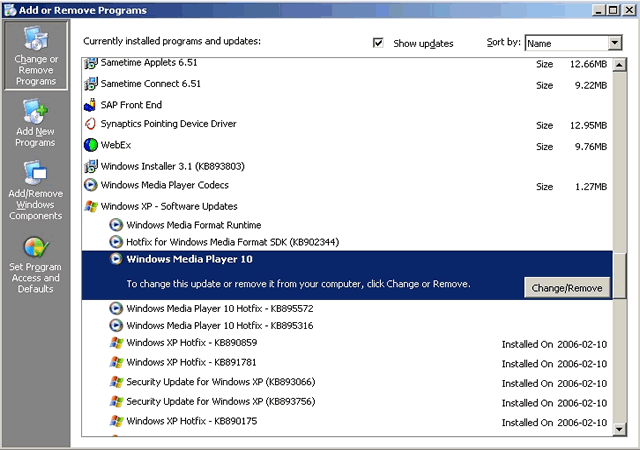Click the Synaptics Pointing Device Driver icon
The width and height of the screenshot is (640, 450).
coord(90,124)
